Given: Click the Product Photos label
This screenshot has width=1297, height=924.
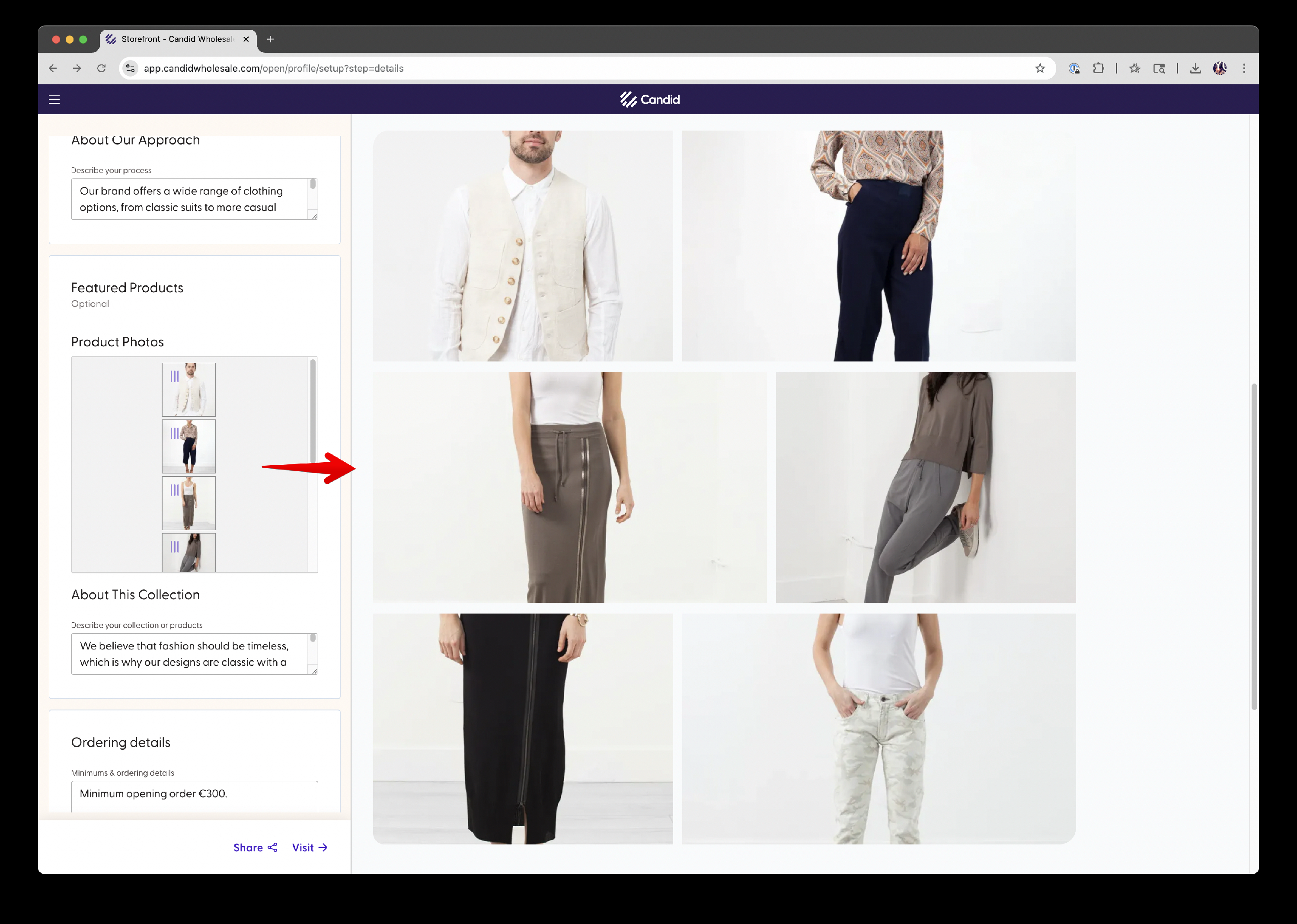Looking at the screenshot, I should pyautogui.click(x=117, y=342).
